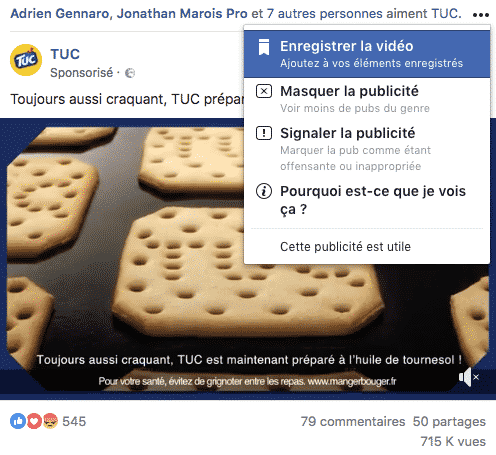The height and width of the screenshot is (455, 496).
Task: Click the angry reaction icon
Action: tap(50, 421)
